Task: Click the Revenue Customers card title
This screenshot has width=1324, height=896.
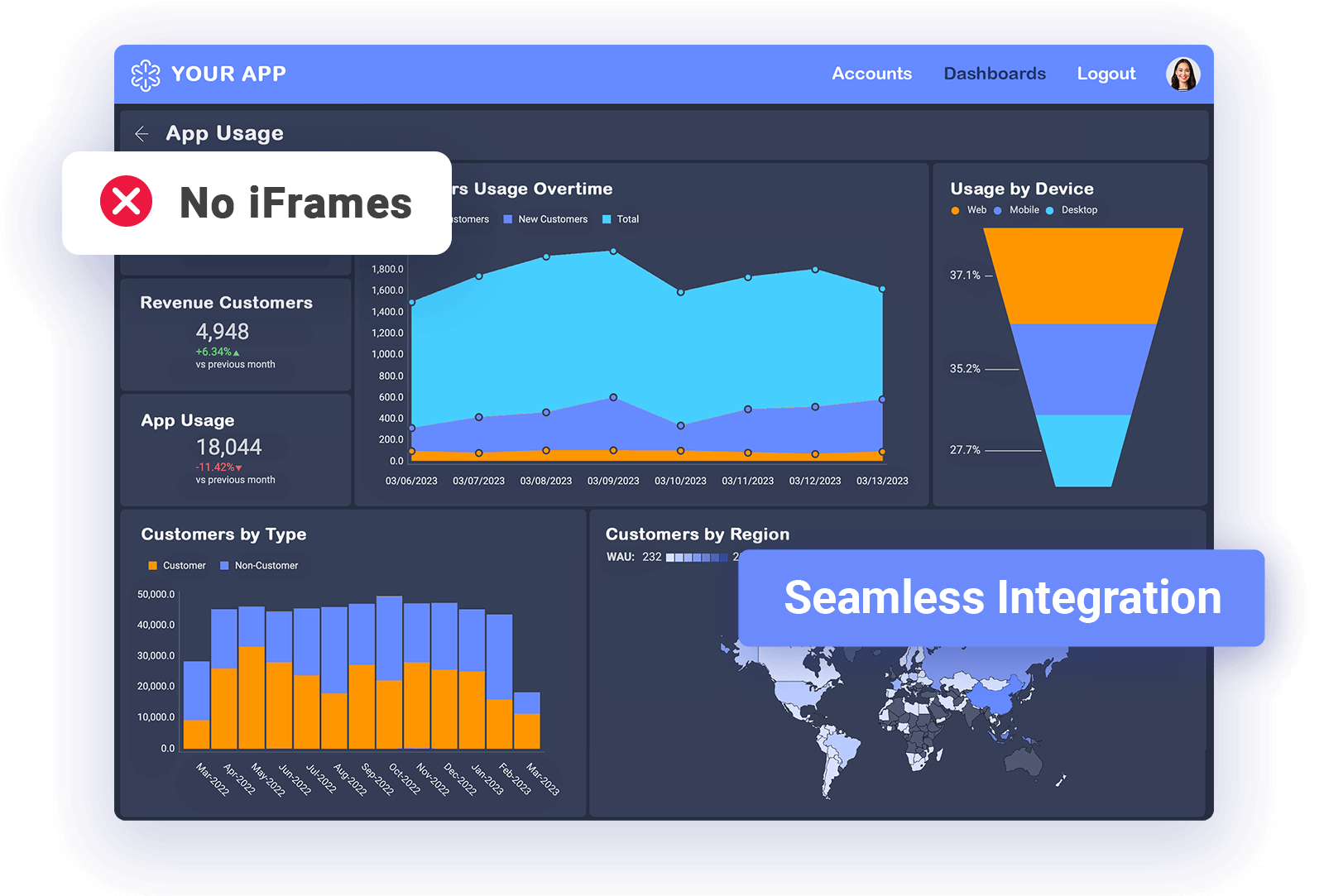Action: [226, 303]
